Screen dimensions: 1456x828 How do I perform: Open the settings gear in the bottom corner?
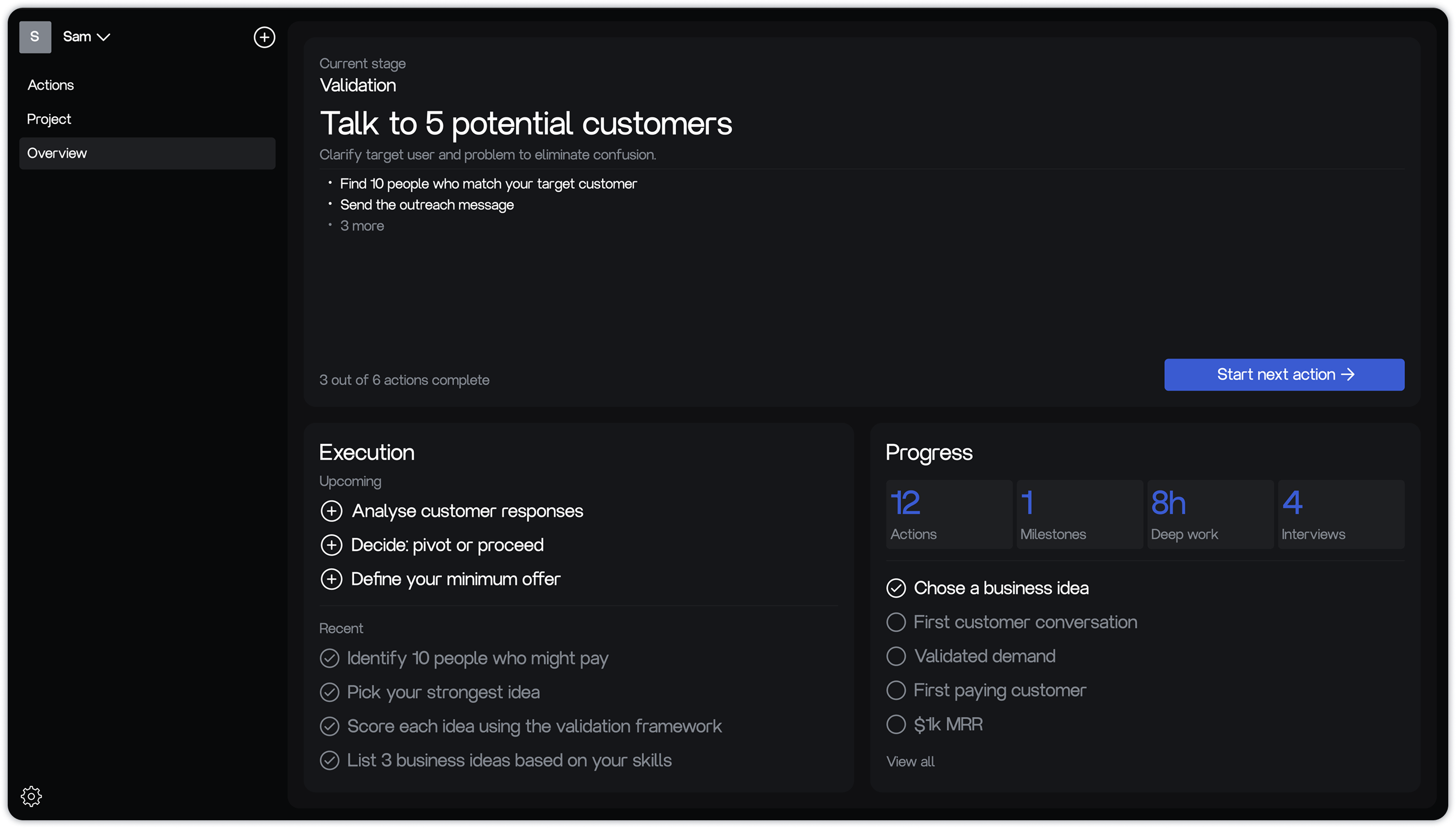tap(31, 796)
